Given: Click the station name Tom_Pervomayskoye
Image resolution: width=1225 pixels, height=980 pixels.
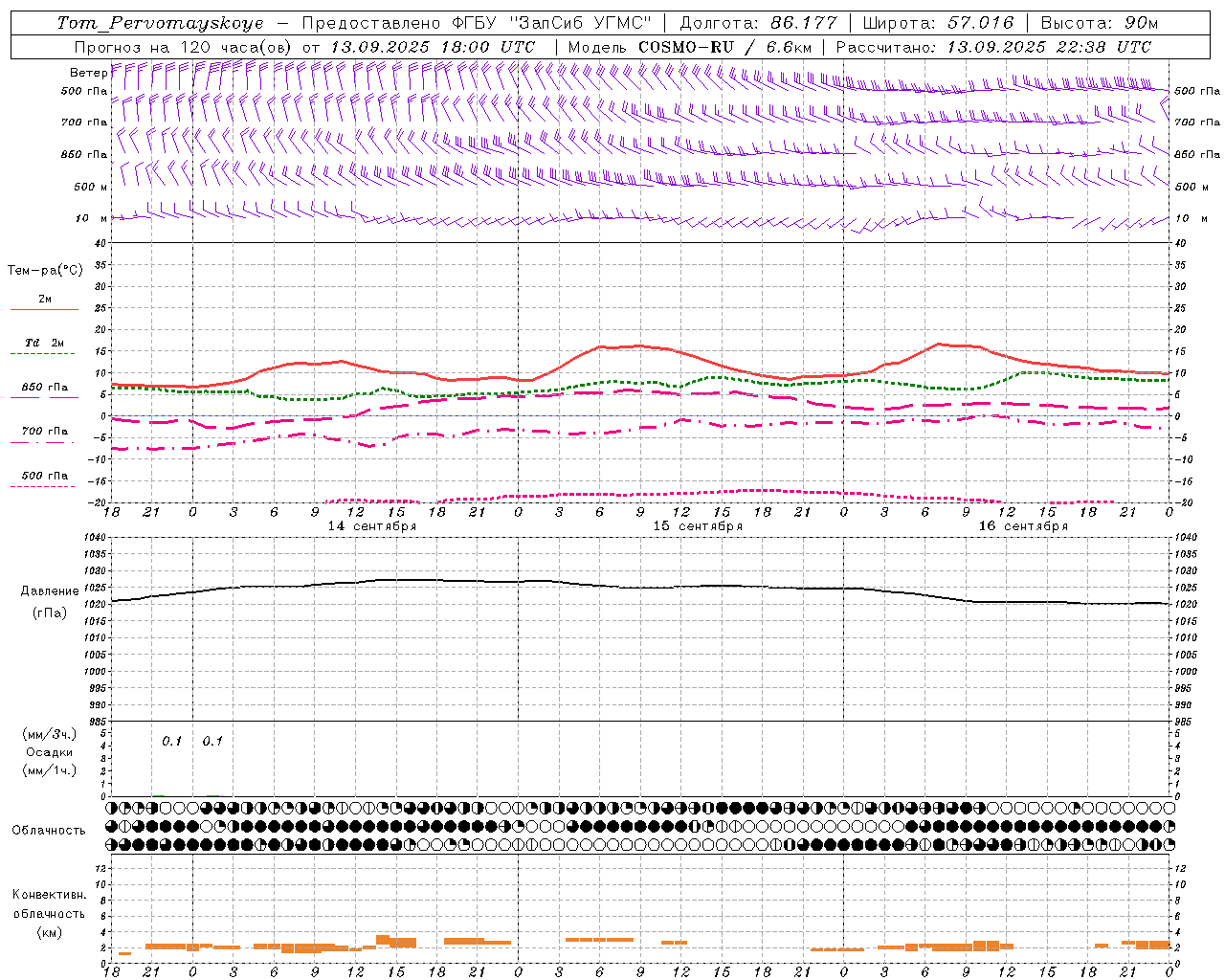Looking at the screenshot, I should tap(161, 23).
